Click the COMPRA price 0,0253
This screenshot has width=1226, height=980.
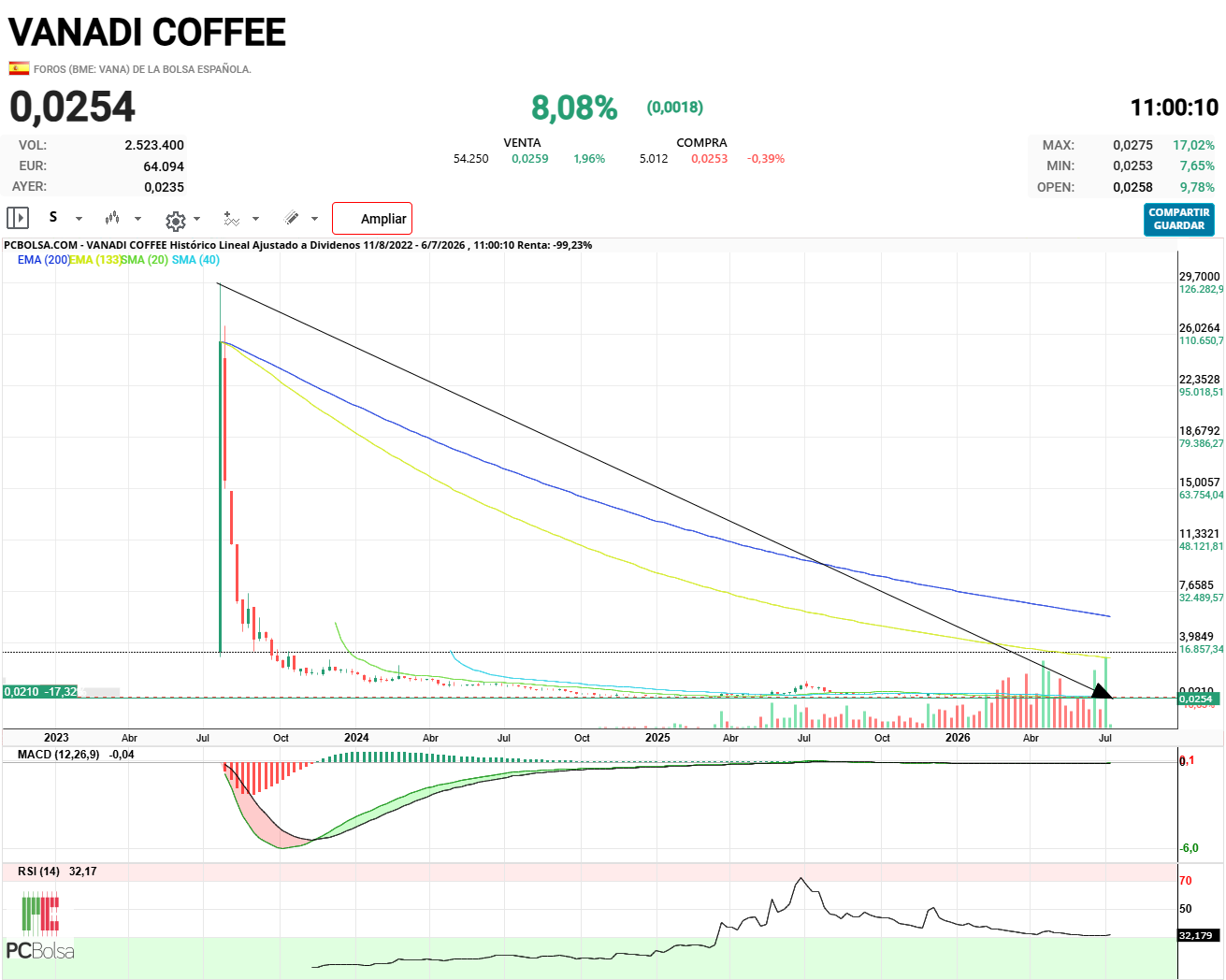point(710,159)
